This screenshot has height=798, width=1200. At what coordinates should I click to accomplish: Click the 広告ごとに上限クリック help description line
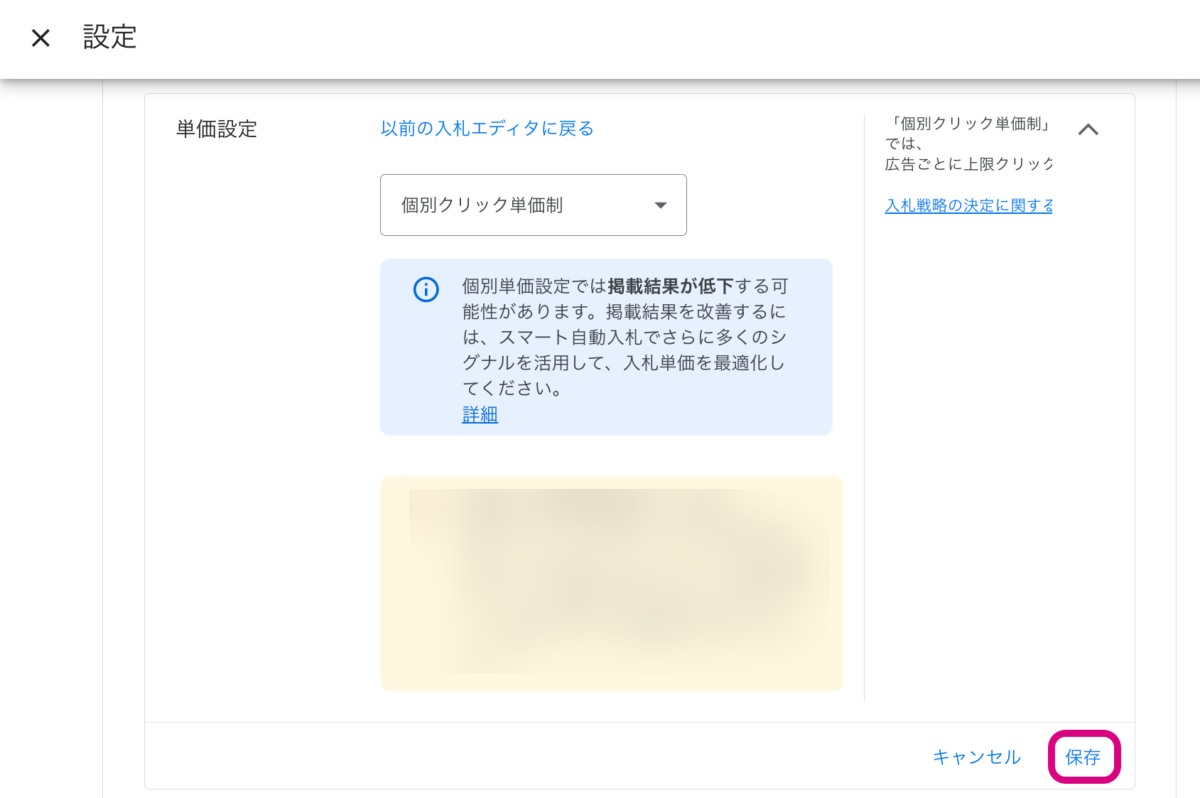[x=968, y=163]
